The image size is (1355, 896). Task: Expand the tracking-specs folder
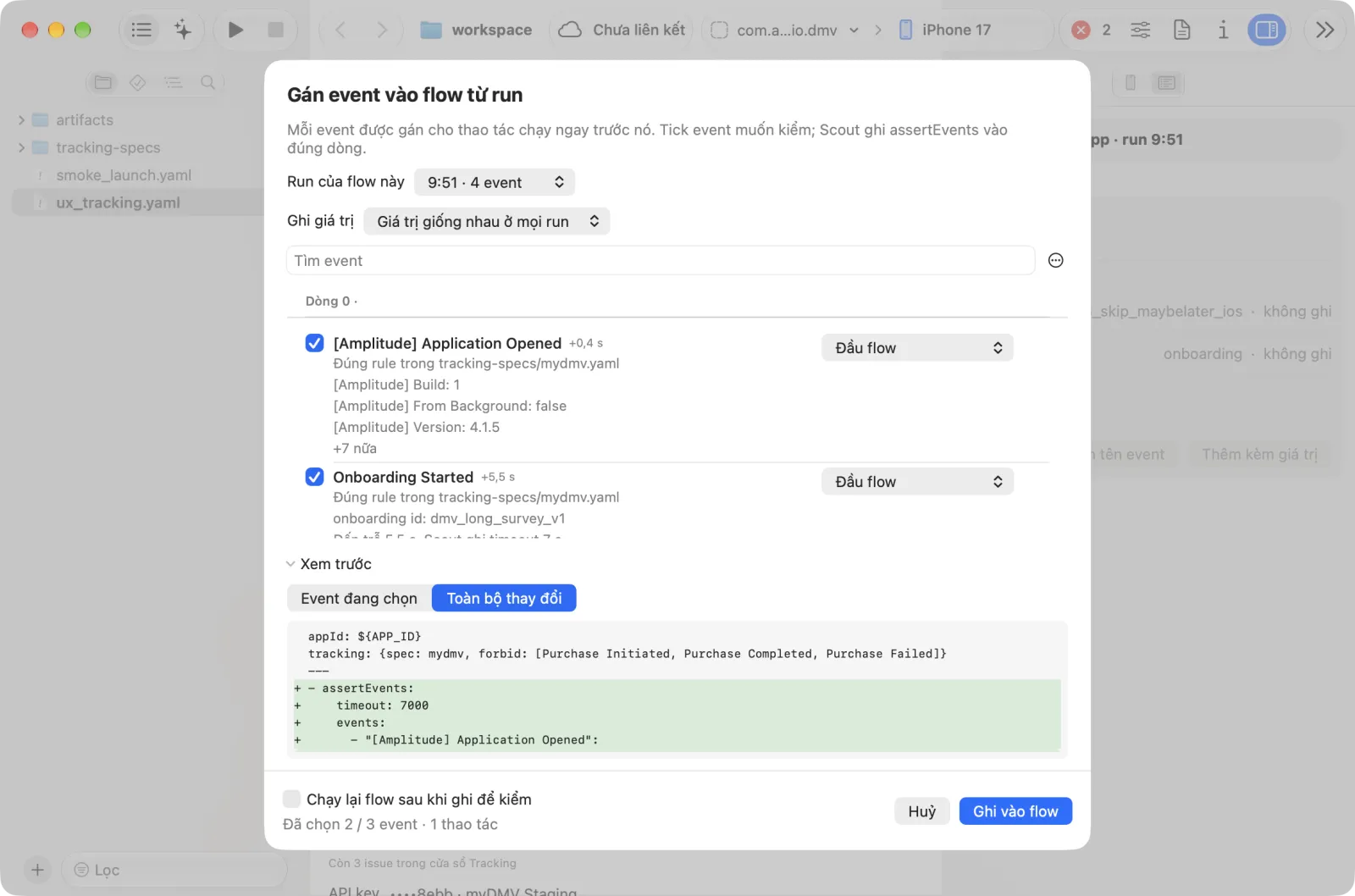click(21, 147)
